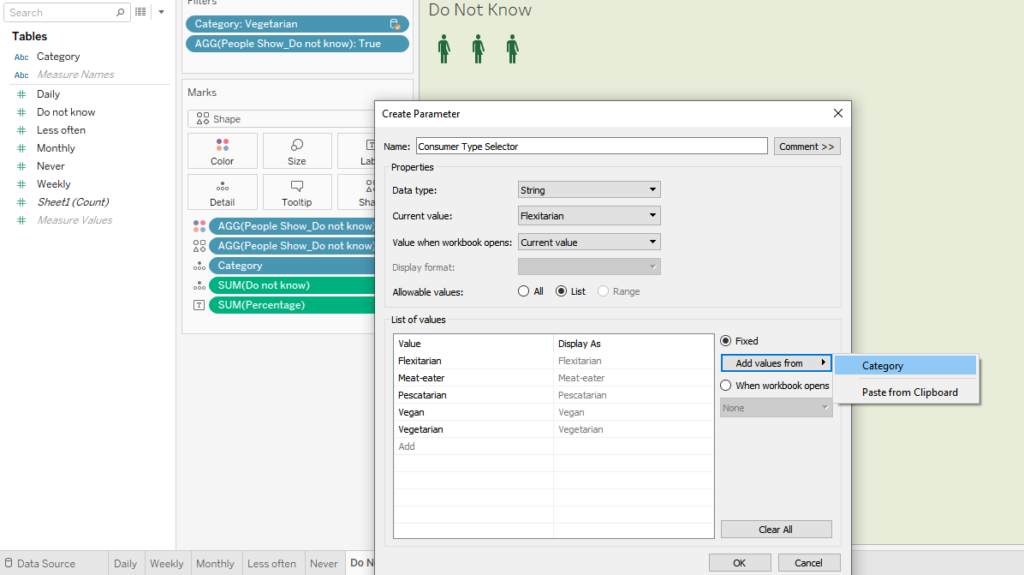Click the SUM(Percentage) pill
Screen dimensions: 1024x575
click(292, 305)
